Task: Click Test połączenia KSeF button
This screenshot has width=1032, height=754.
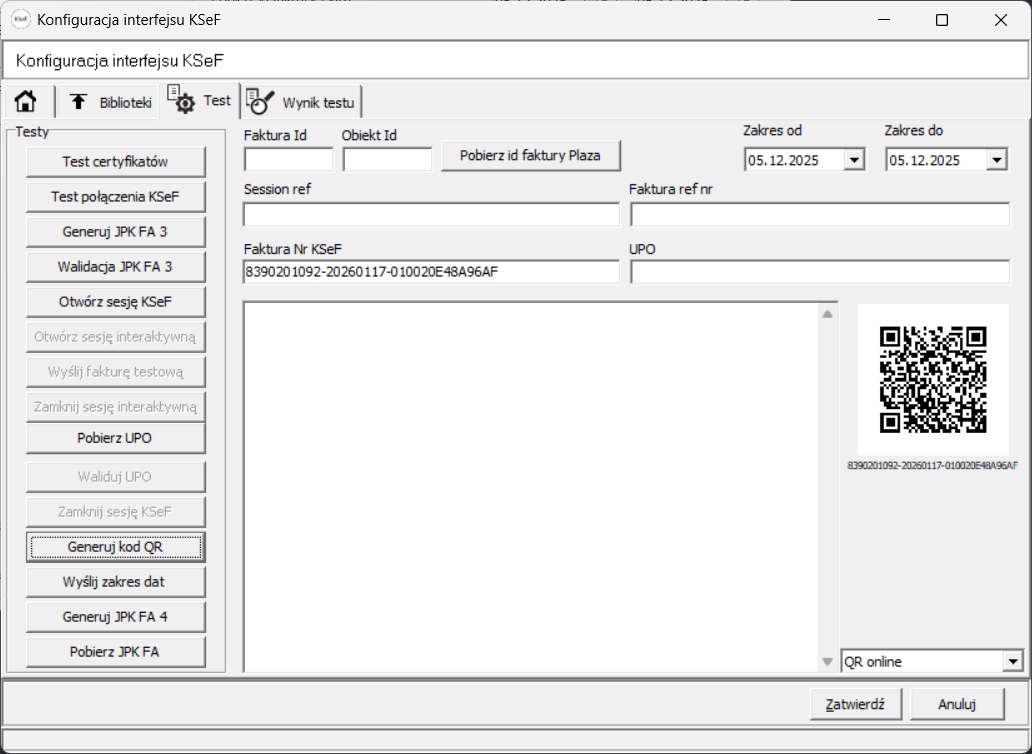Action: click(115, 197)
